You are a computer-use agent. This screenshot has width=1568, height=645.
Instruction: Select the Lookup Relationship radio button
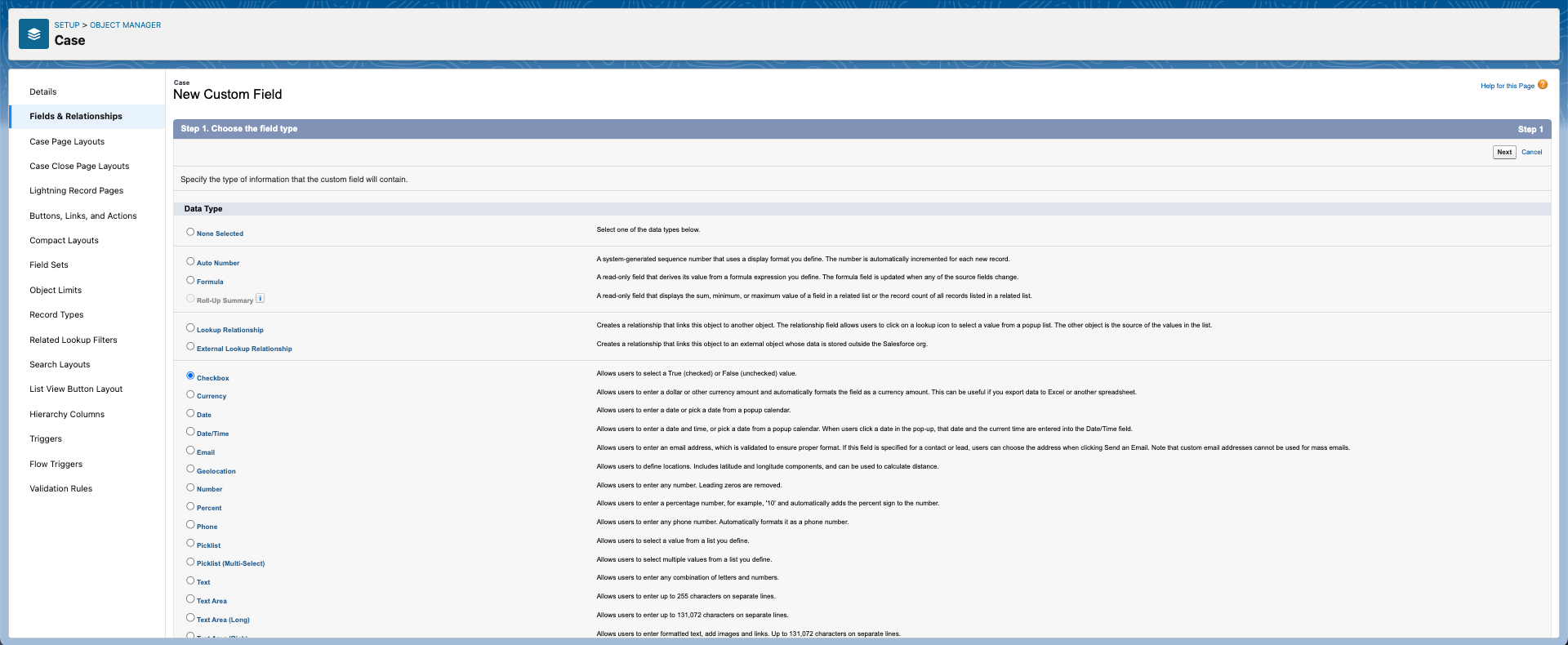(x=190, y=328)
